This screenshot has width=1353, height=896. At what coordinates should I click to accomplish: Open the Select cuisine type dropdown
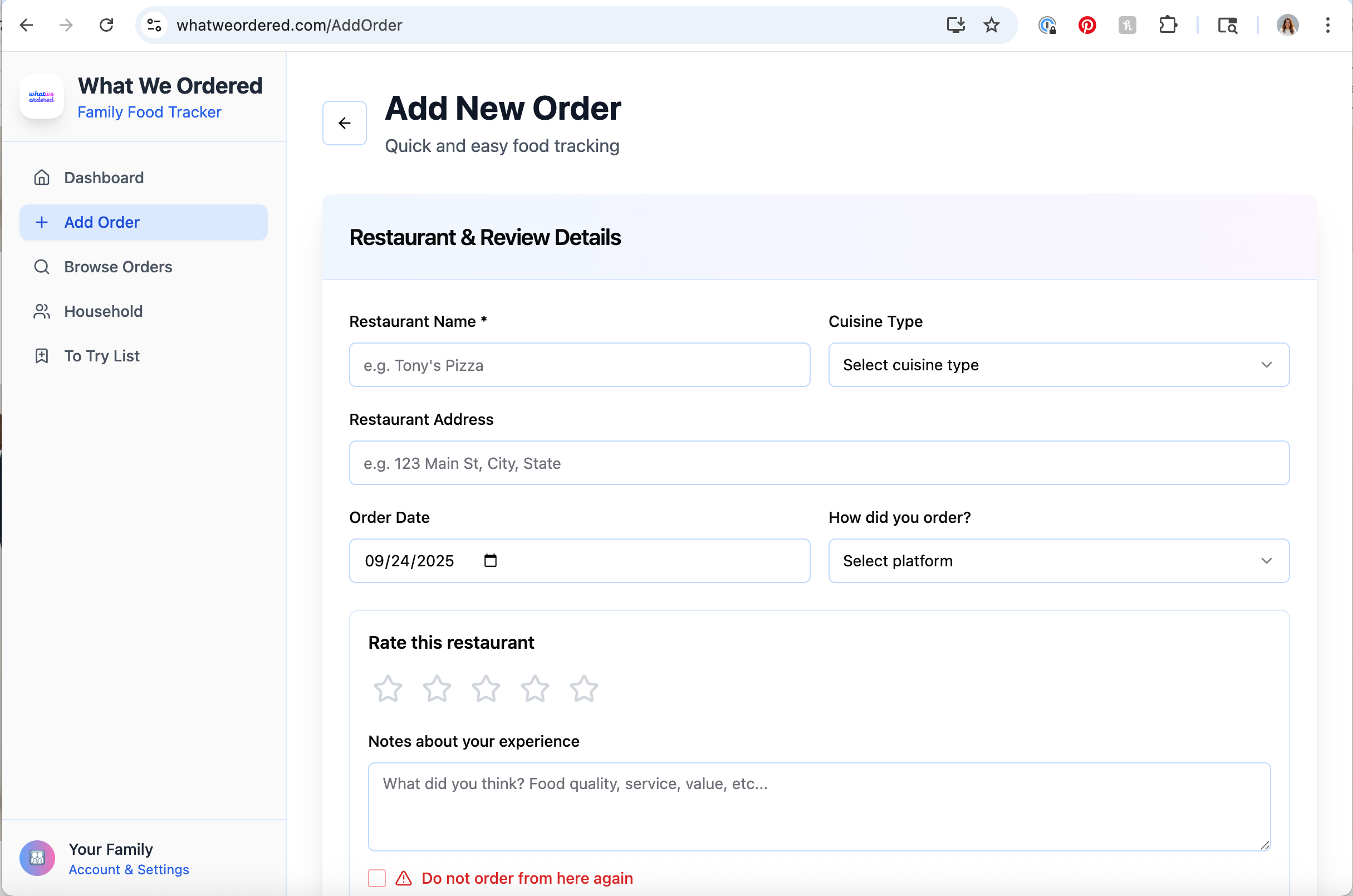(1058, 365)
